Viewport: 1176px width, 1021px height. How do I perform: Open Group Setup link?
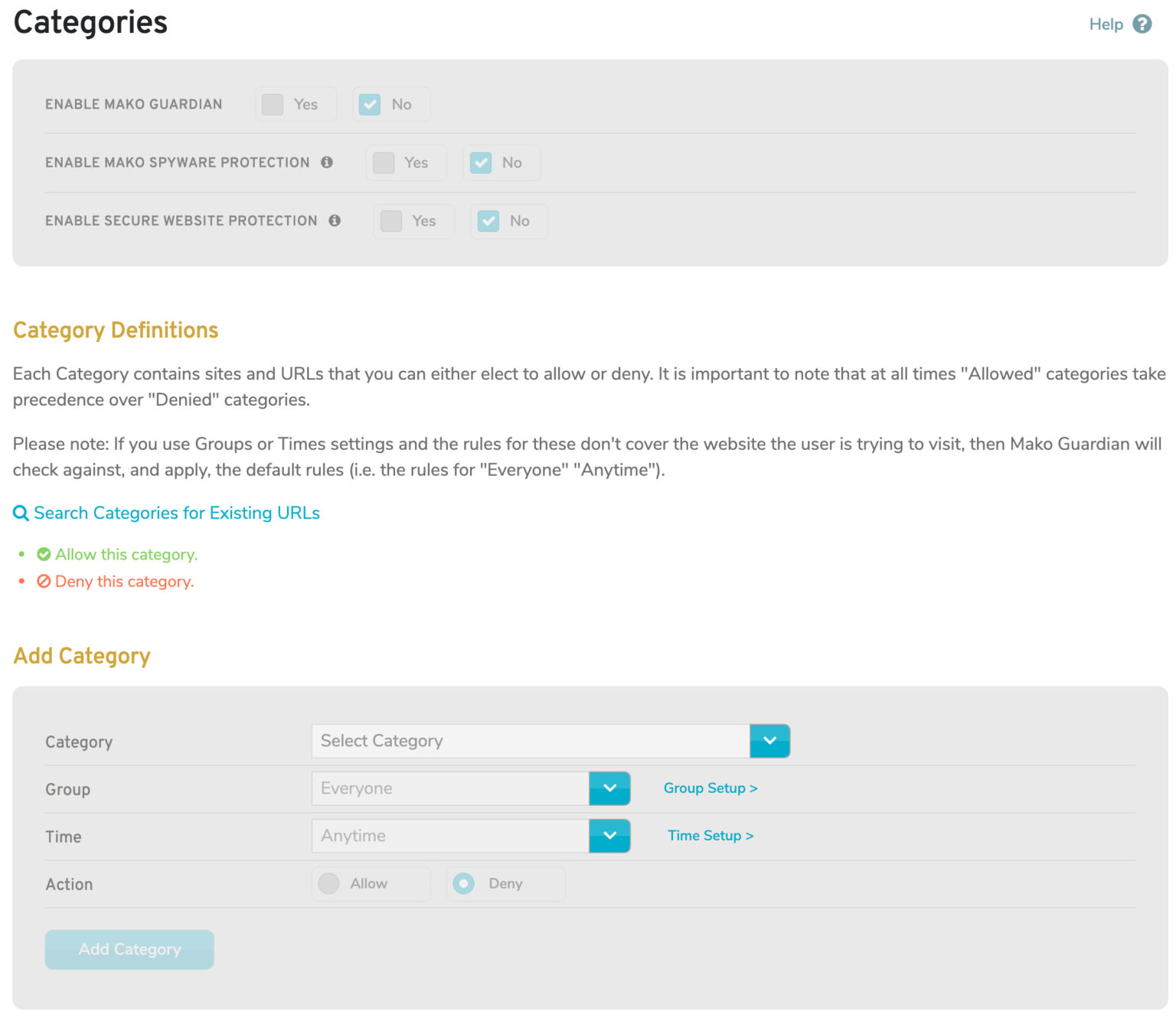point(710,788)
